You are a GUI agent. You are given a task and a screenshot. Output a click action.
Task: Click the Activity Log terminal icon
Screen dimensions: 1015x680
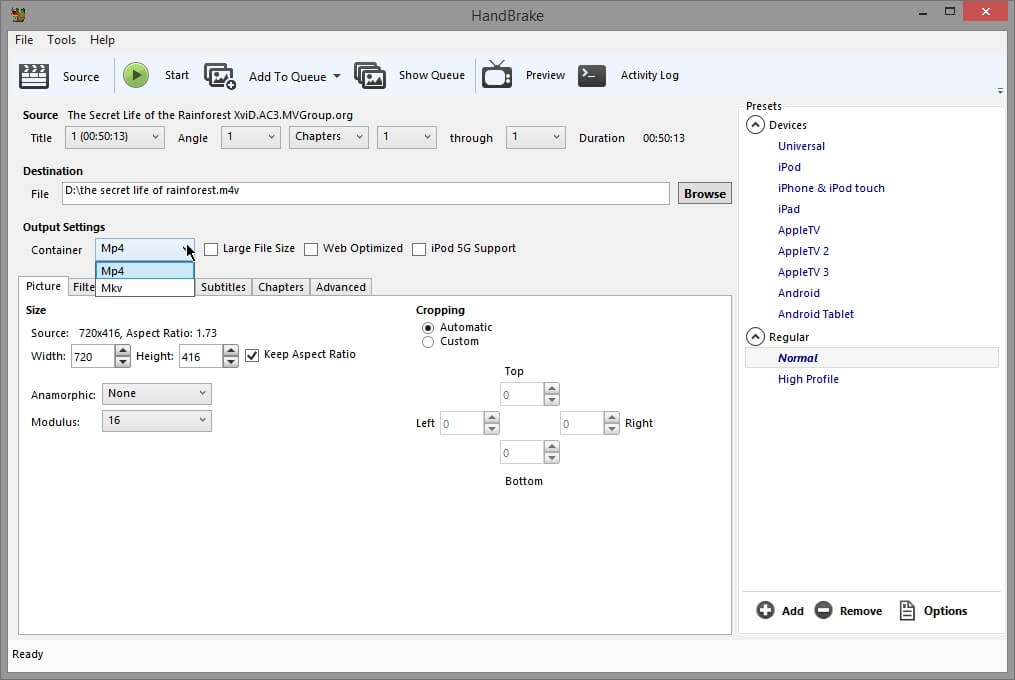[592, 75]
